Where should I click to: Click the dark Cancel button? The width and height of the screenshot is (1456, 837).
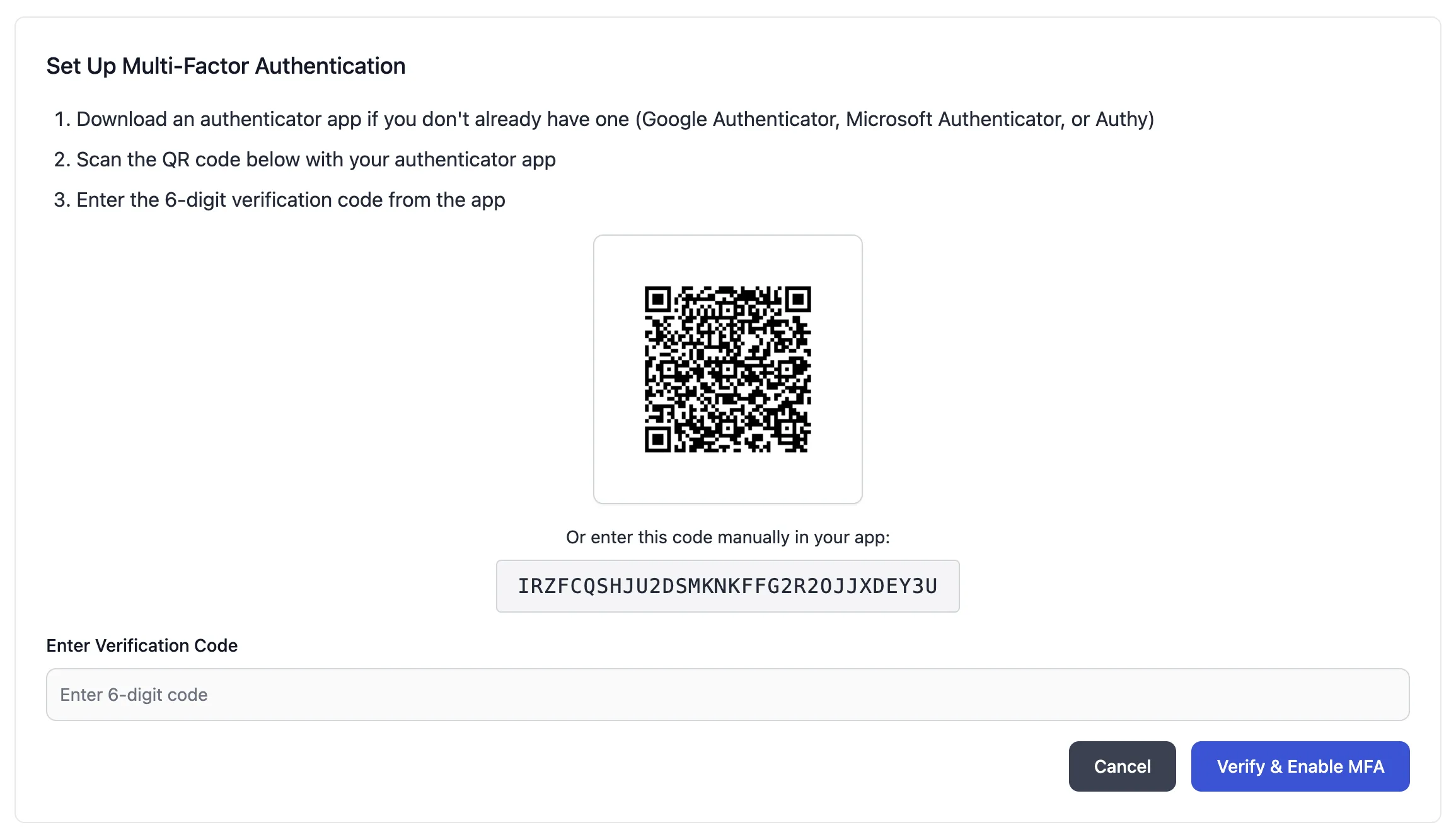1122,766
